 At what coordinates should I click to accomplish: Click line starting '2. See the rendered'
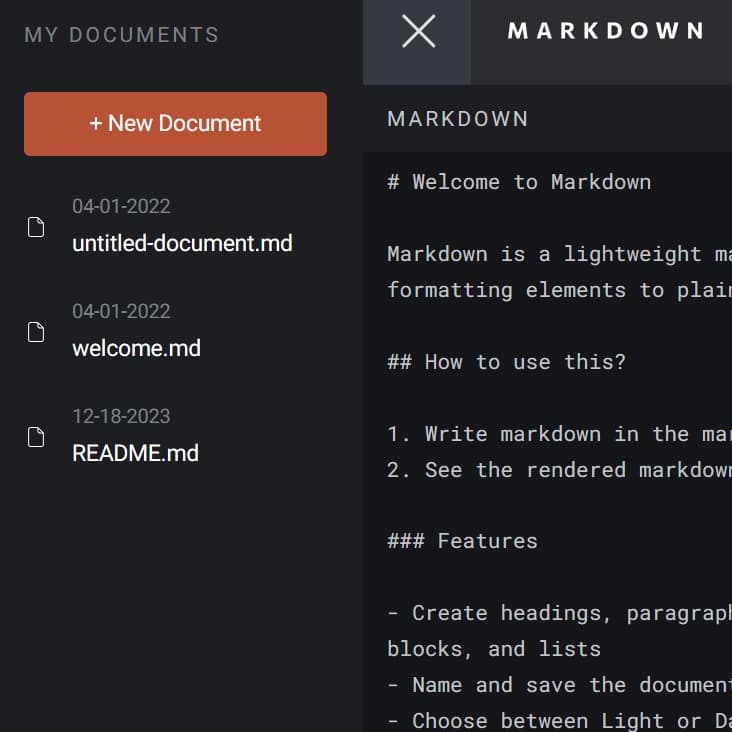click(x=560, y=470)
